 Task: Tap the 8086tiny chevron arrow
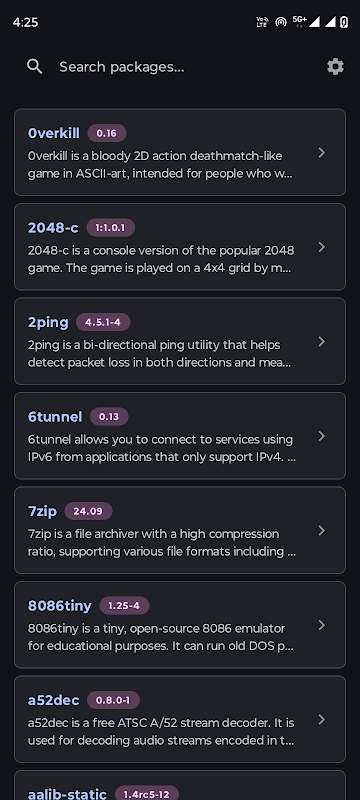pyautogui.click(x=321, y=625)
